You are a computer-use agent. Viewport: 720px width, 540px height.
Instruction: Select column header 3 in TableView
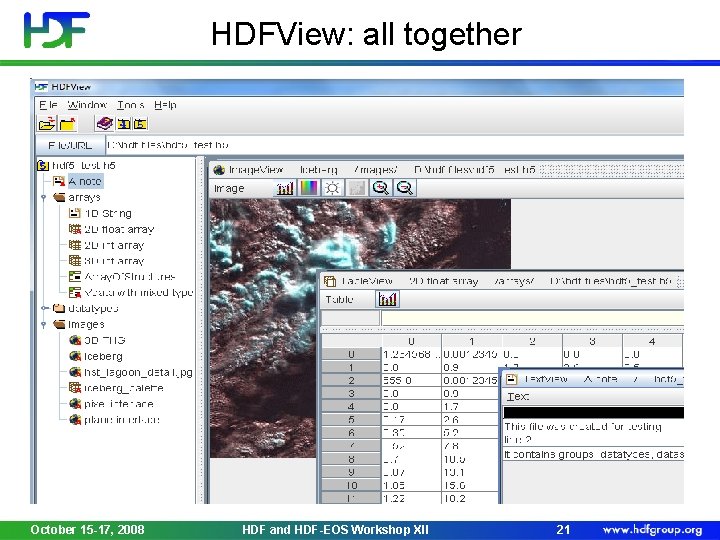click(x=592, y=341)
